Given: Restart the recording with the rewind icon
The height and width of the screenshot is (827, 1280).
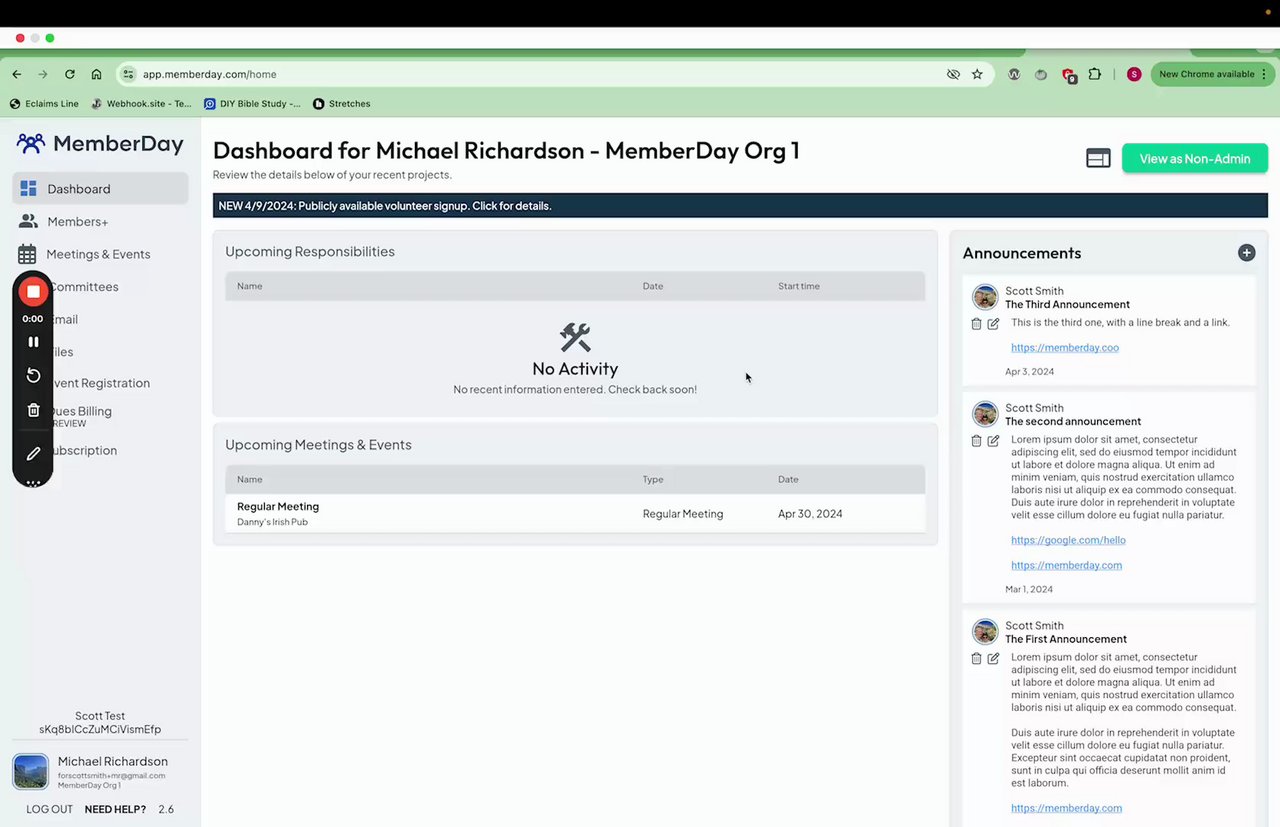Looking at the screenshot, I should coord(33,375).
